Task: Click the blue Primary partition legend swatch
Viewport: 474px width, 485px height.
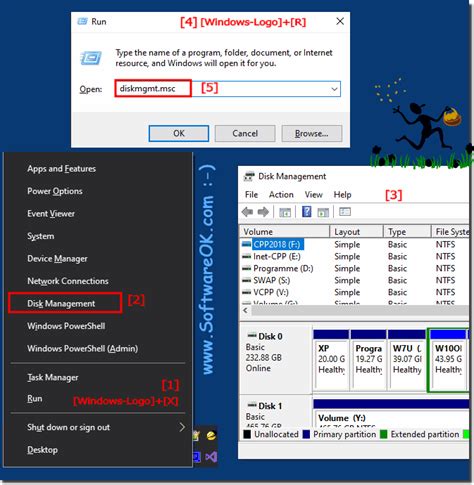Action: 306,434
